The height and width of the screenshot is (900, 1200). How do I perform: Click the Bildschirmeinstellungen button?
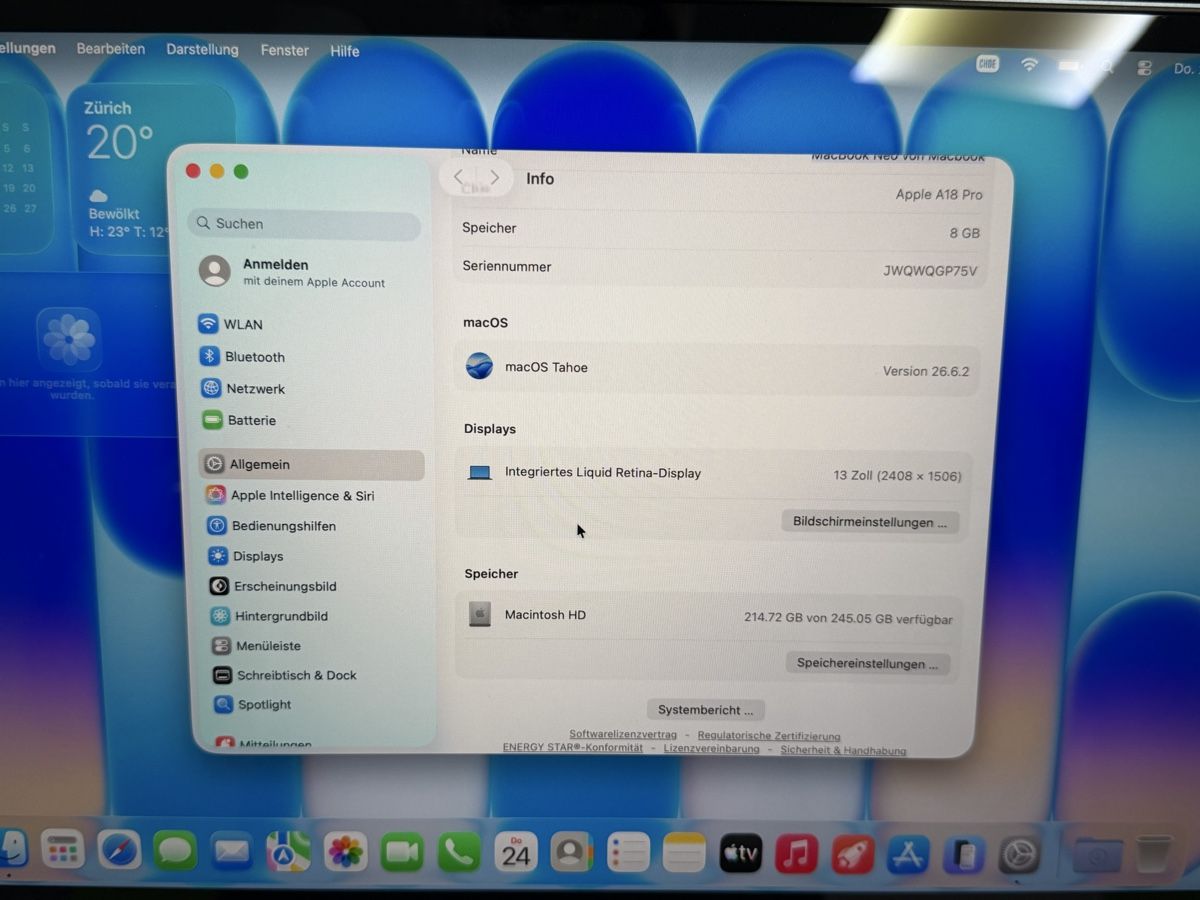click(x=869, y=522)
